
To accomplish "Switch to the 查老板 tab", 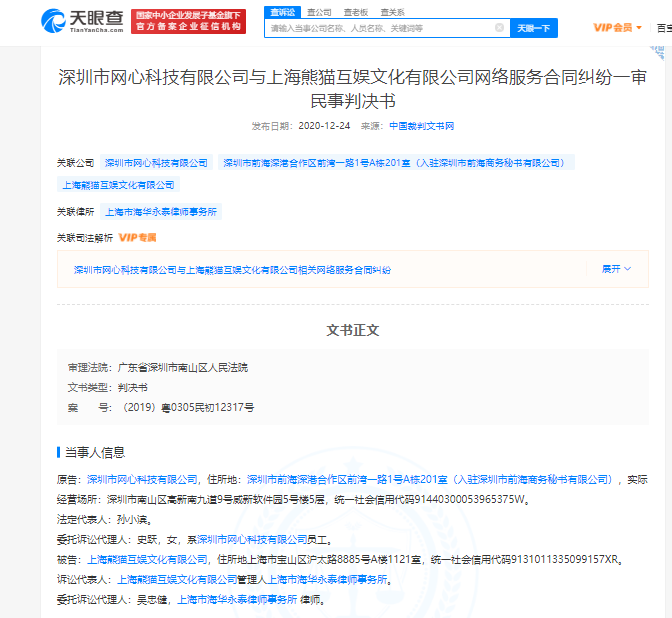I will tap(356, 12).
